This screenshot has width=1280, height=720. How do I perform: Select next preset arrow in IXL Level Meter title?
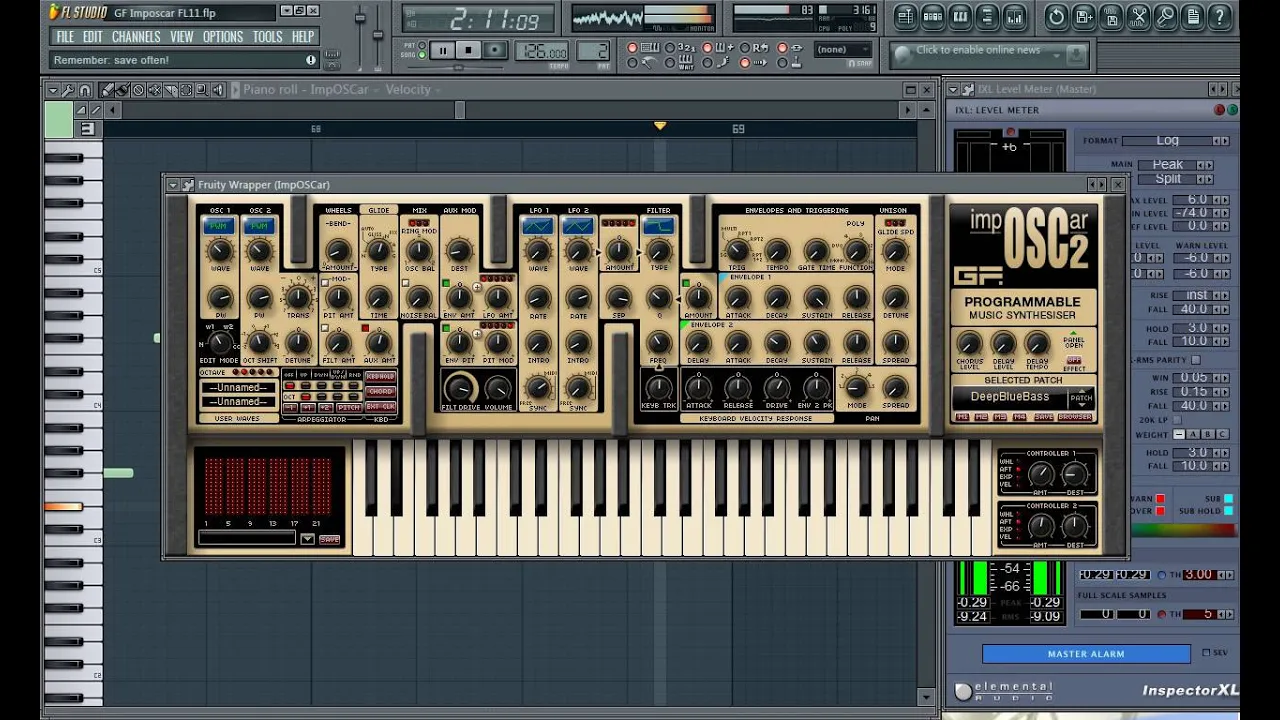1222,89
